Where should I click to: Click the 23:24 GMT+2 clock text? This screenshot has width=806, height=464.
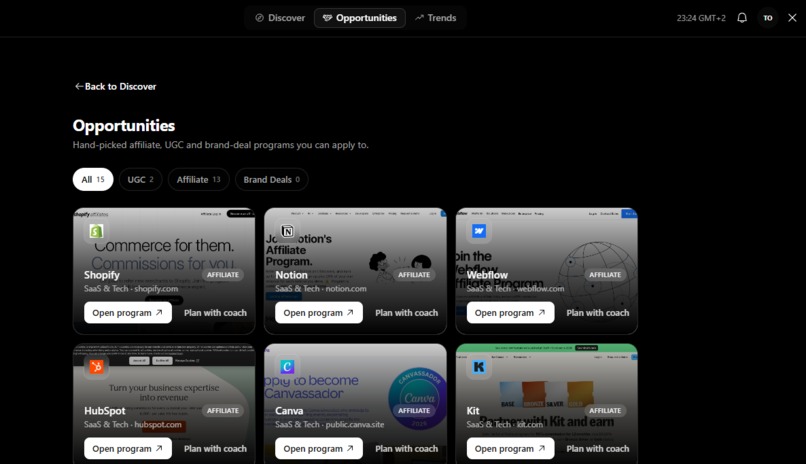tap(701, 18)
